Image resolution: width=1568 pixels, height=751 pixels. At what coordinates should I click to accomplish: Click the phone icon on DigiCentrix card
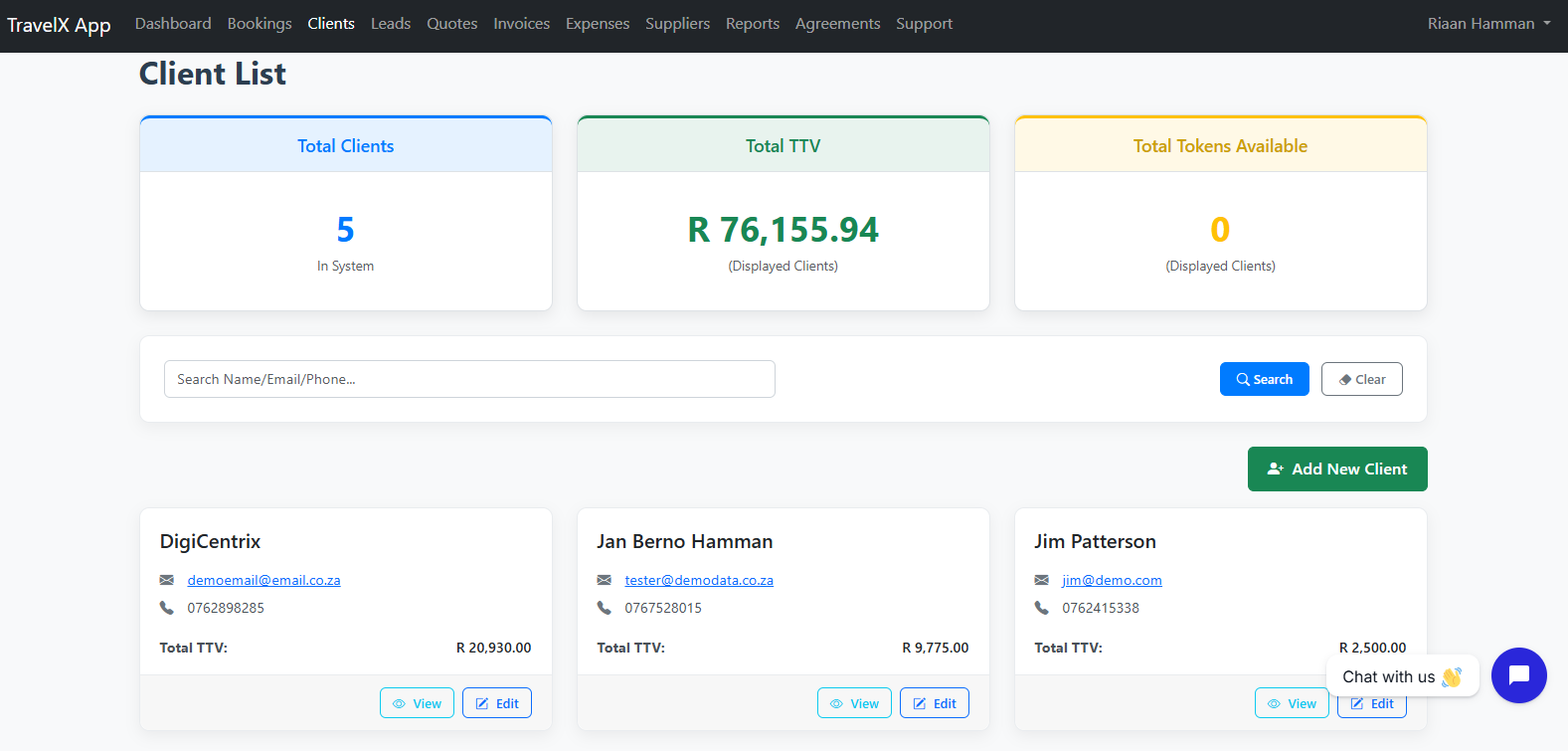coord(167,608)
